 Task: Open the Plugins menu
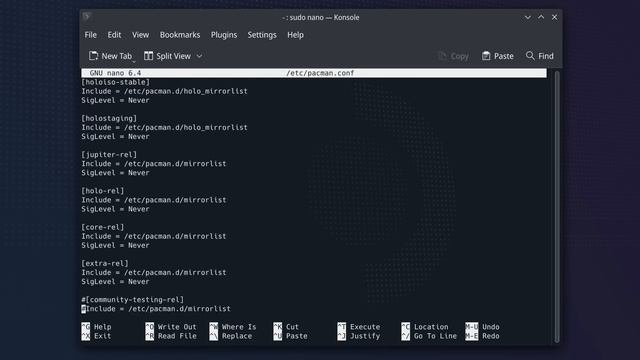click(224, 35)
